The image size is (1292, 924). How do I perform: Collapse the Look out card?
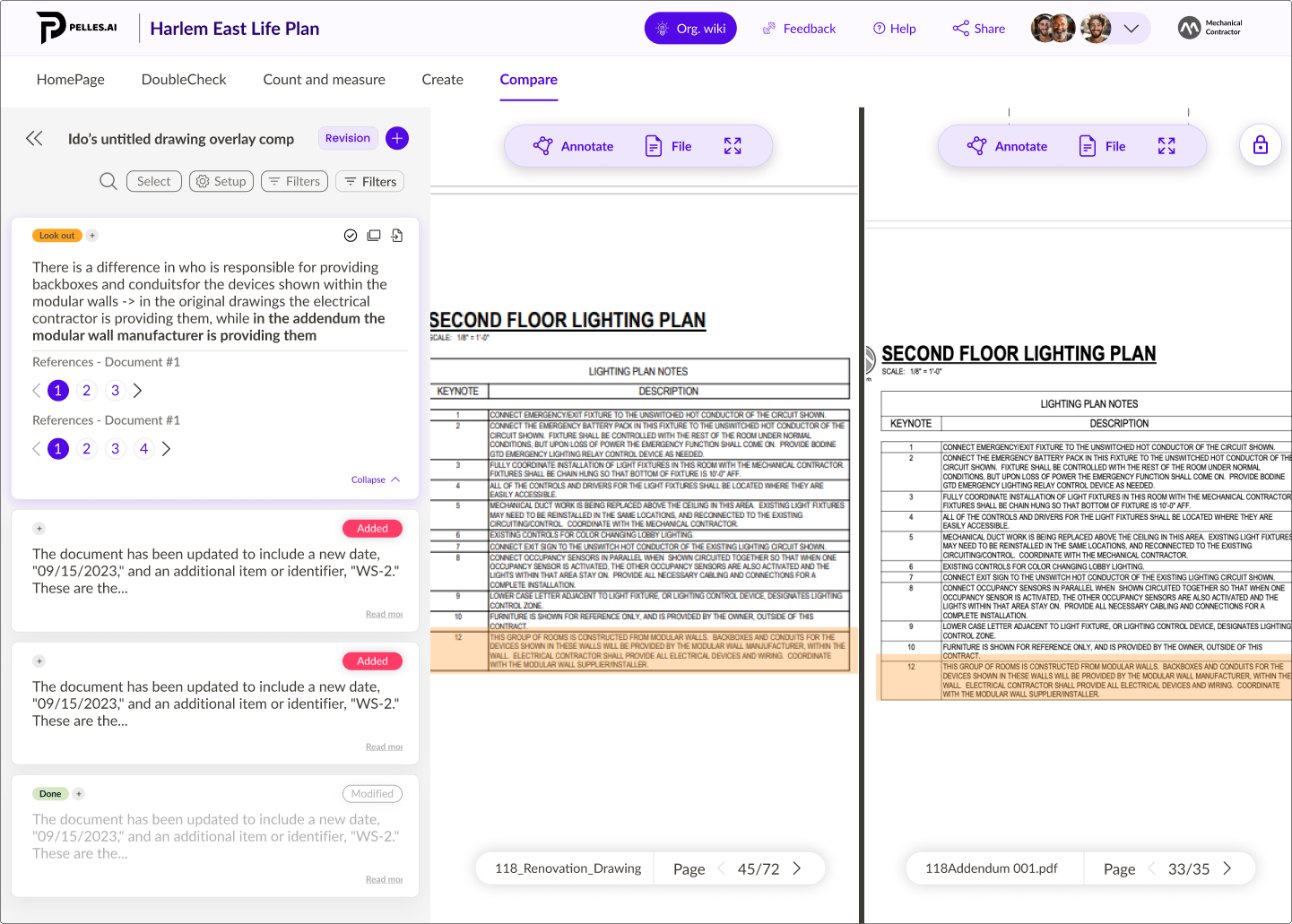376,479
